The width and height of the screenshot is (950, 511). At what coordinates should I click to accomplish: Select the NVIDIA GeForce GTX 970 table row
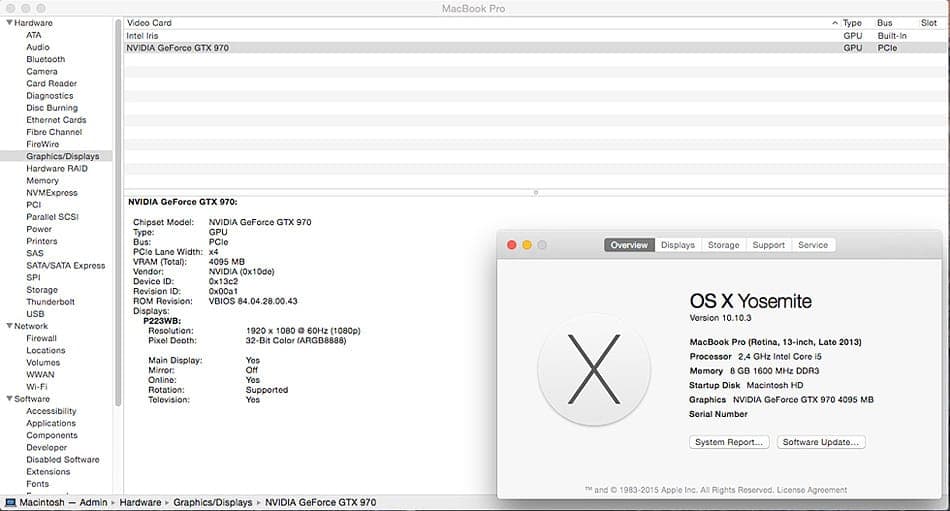pyautogui.click(x=536, y=48)
